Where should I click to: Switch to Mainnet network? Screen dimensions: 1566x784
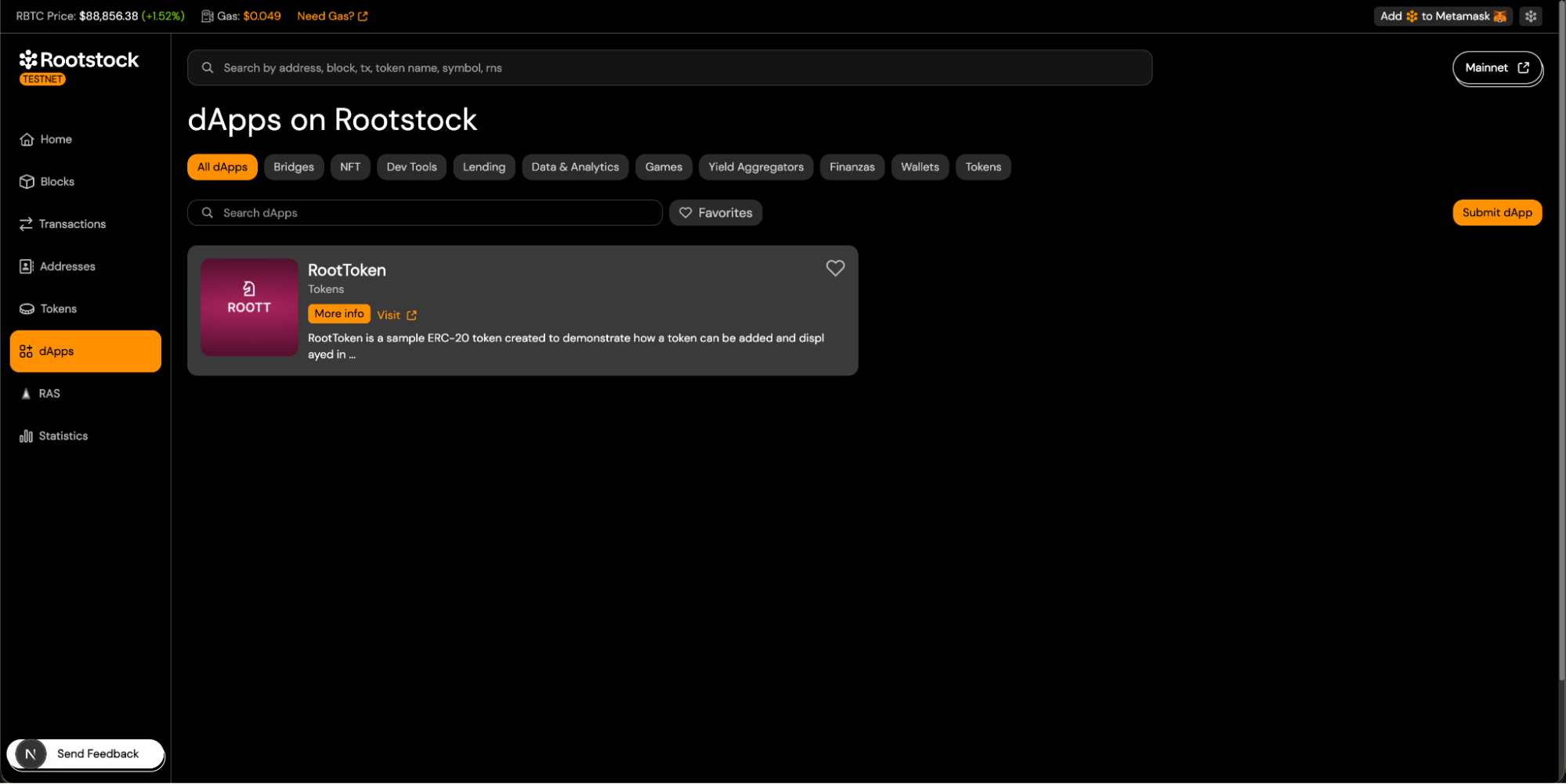click(x=1496, y=68)
